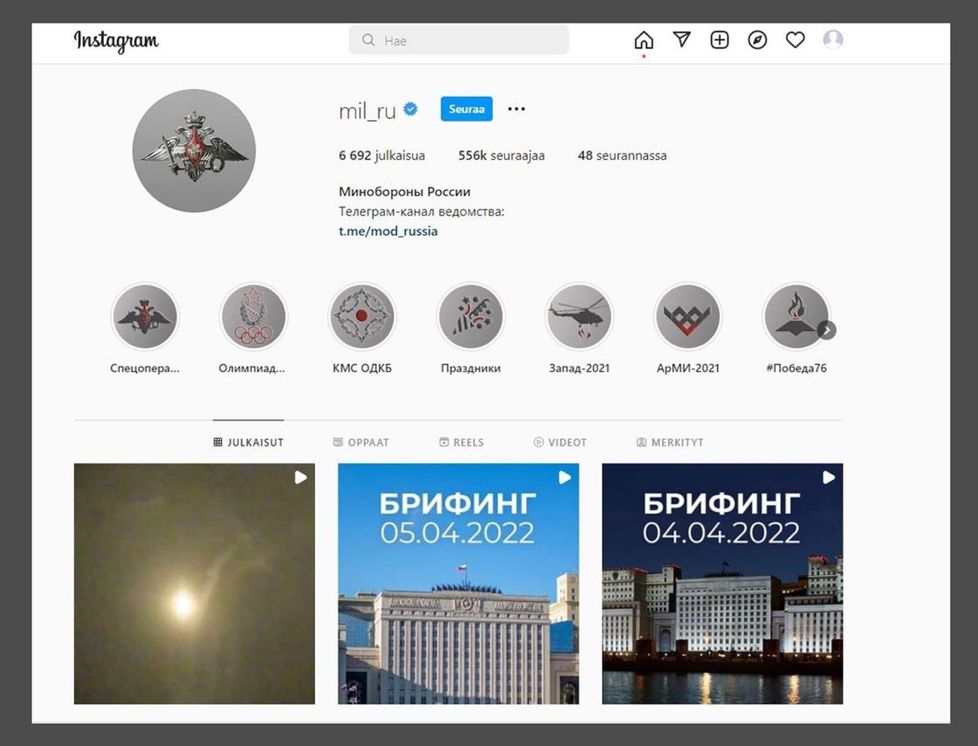Image resolution: width=978 pixels, height=746 pixels.
Task: Open notifications via heart icon
Action: point(795,40)
